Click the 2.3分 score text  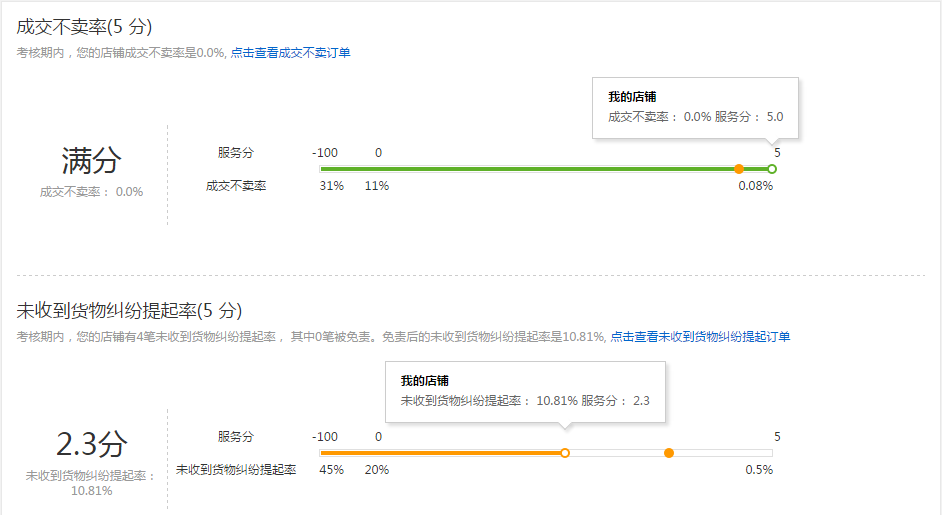click(91, 443)
